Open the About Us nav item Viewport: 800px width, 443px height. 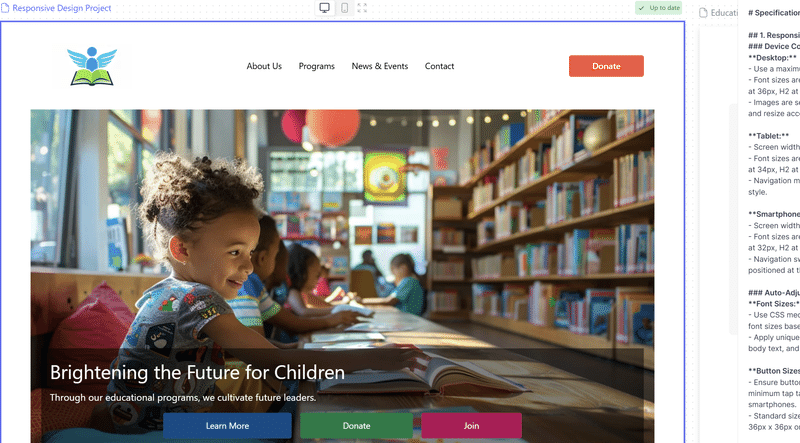point(264,66)
